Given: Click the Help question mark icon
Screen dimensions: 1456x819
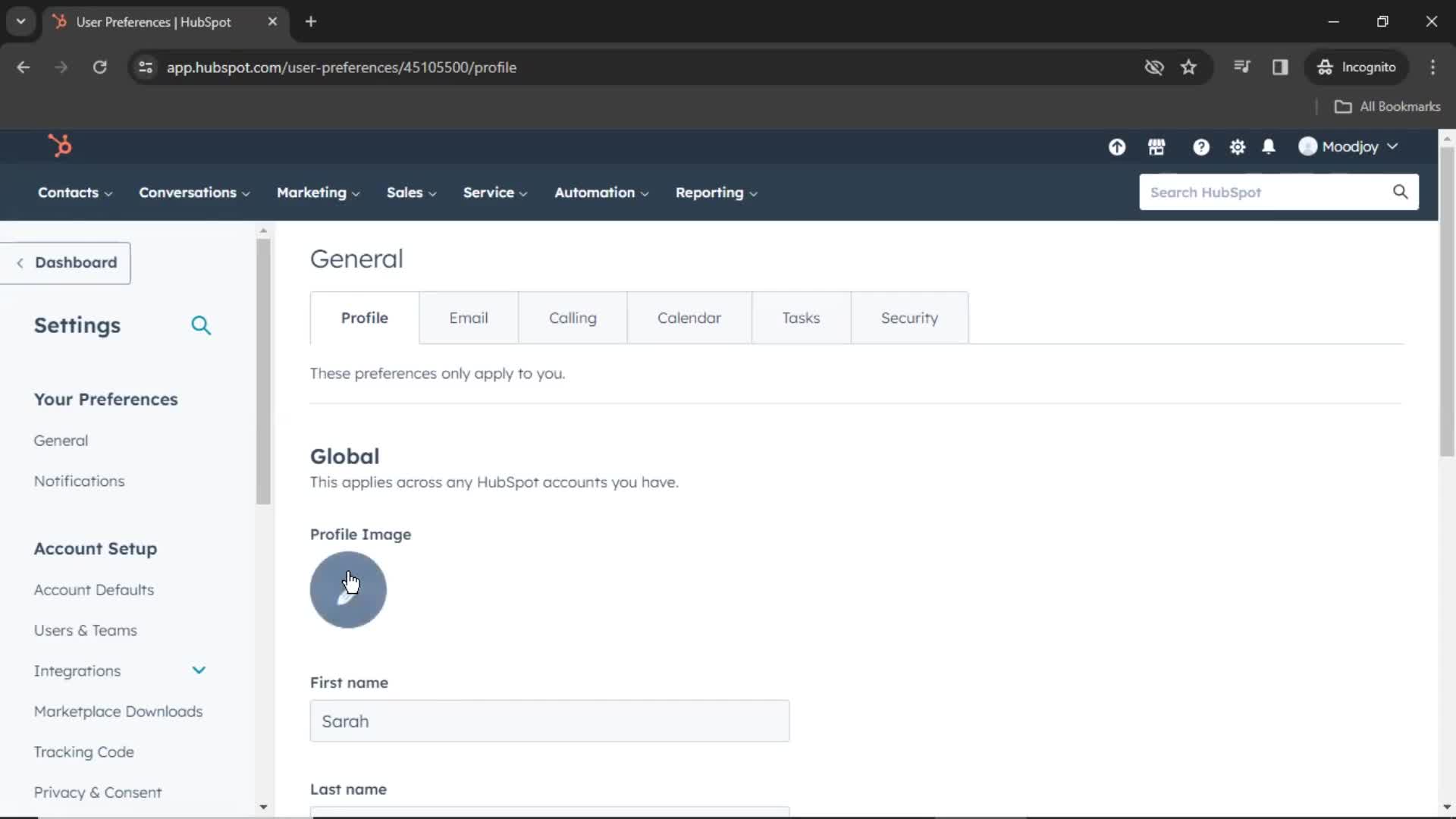Looking at the screenshot, I should tap(1201, 147).
